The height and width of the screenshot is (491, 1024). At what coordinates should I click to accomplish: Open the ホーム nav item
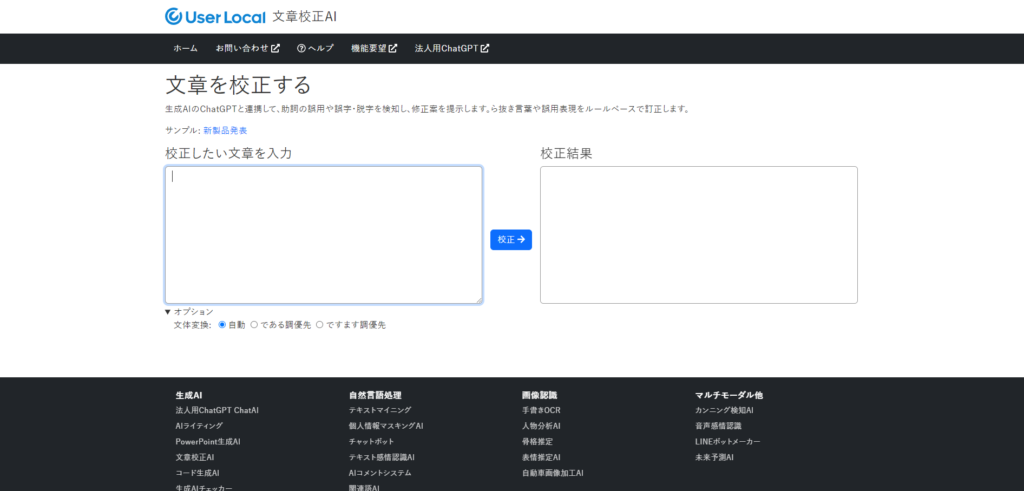[185, 48]
